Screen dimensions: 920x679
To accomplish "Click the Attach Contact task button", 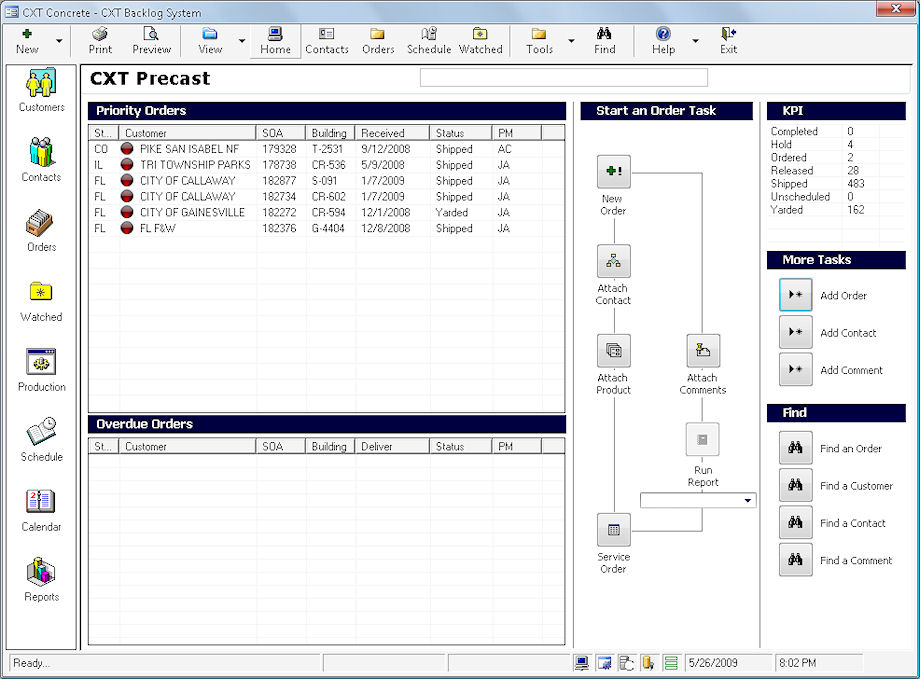I will pos(614,261).
